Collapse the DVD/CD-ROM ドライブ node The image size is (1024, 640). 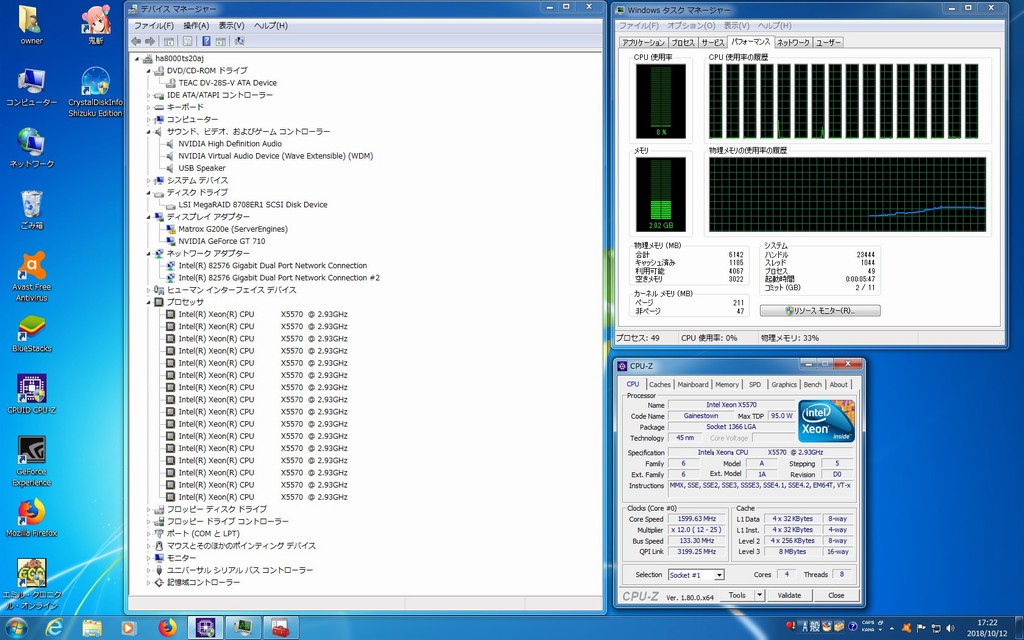(x=148, y=71)
